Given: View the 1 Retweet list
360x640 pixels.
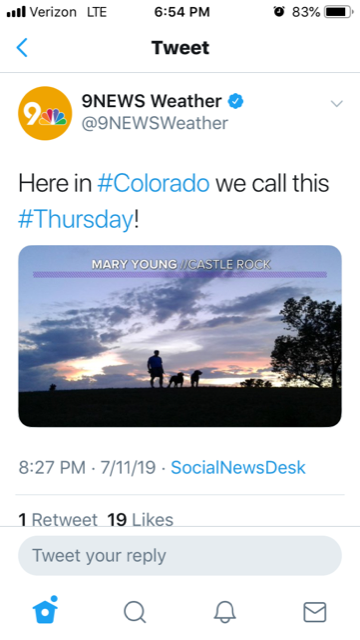Looking at the screenshot, I should coord(58,519).
